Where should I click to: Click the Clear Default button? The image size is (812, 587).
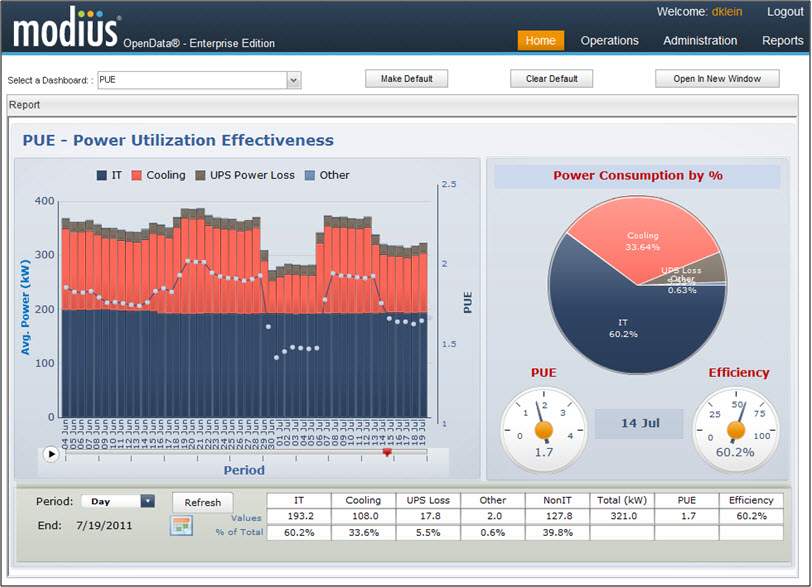(551, 79)
